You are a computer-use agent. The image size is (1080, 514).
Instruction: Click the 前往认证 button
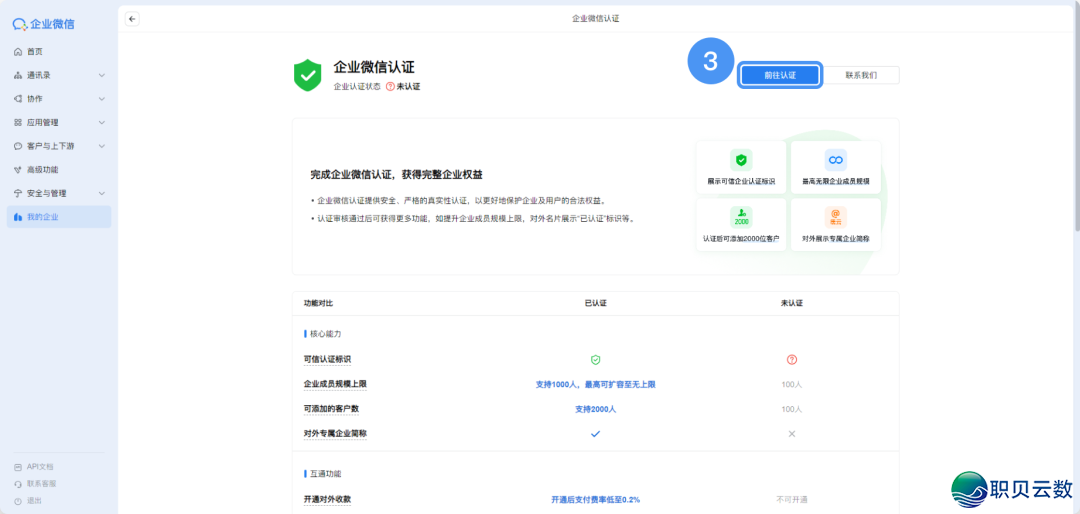(780, 75)
